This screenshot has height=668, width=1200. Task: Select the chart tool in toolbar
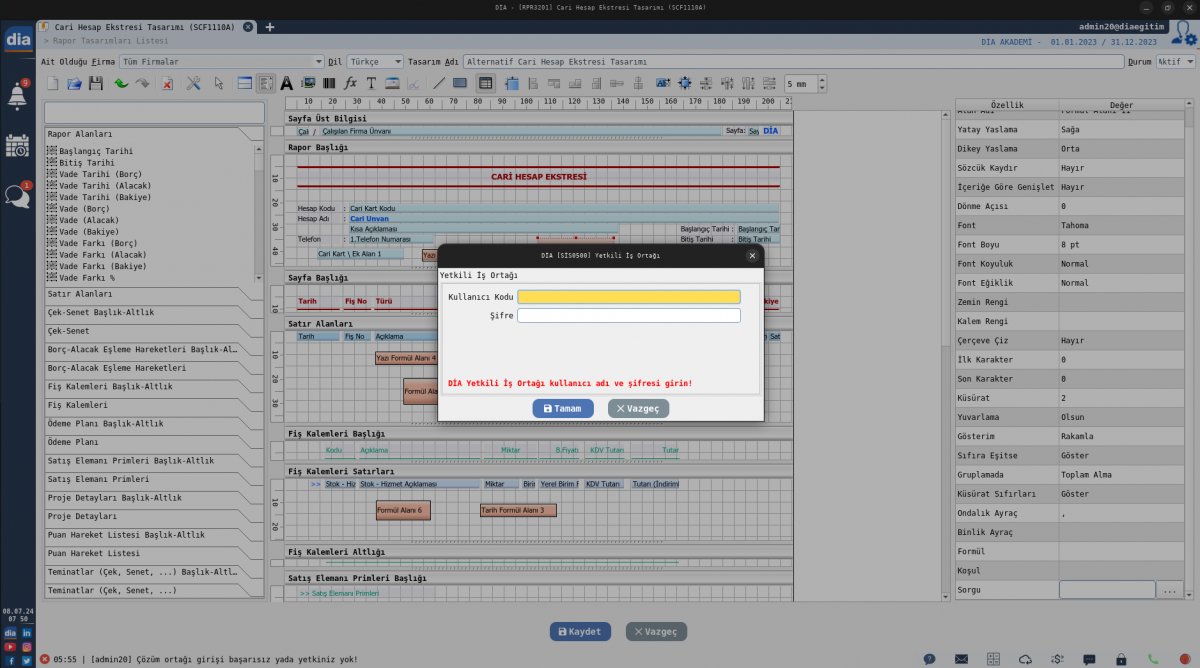tap(413, 83)
